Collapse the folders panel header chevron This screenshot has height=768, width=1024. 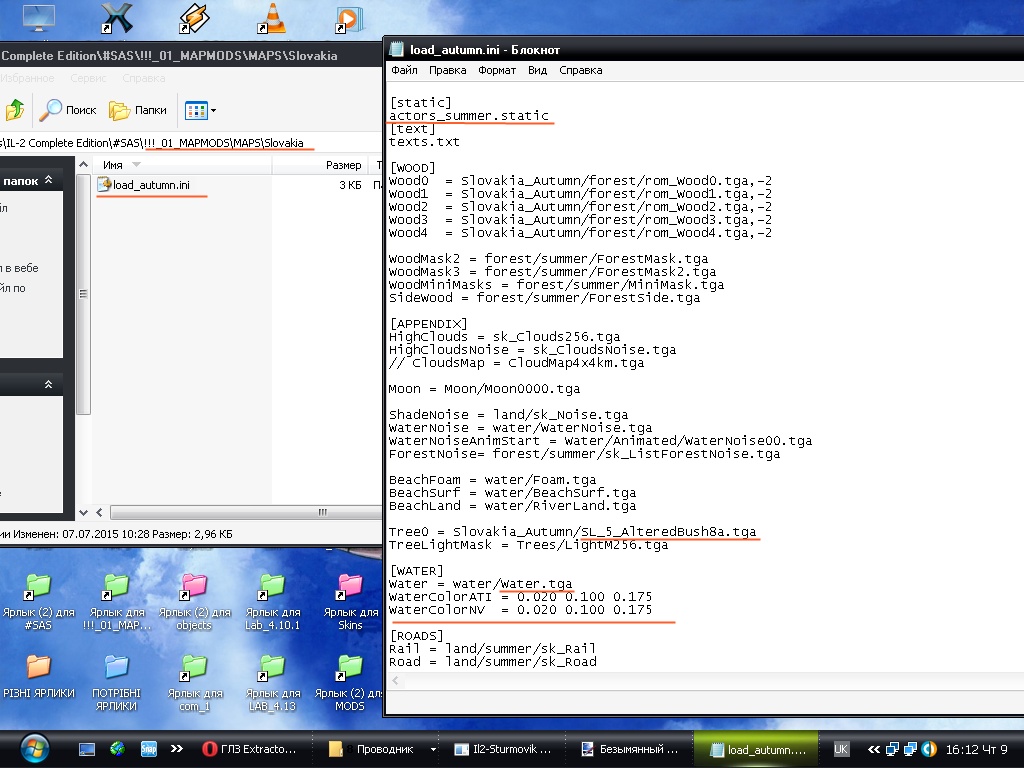point(47,181)
